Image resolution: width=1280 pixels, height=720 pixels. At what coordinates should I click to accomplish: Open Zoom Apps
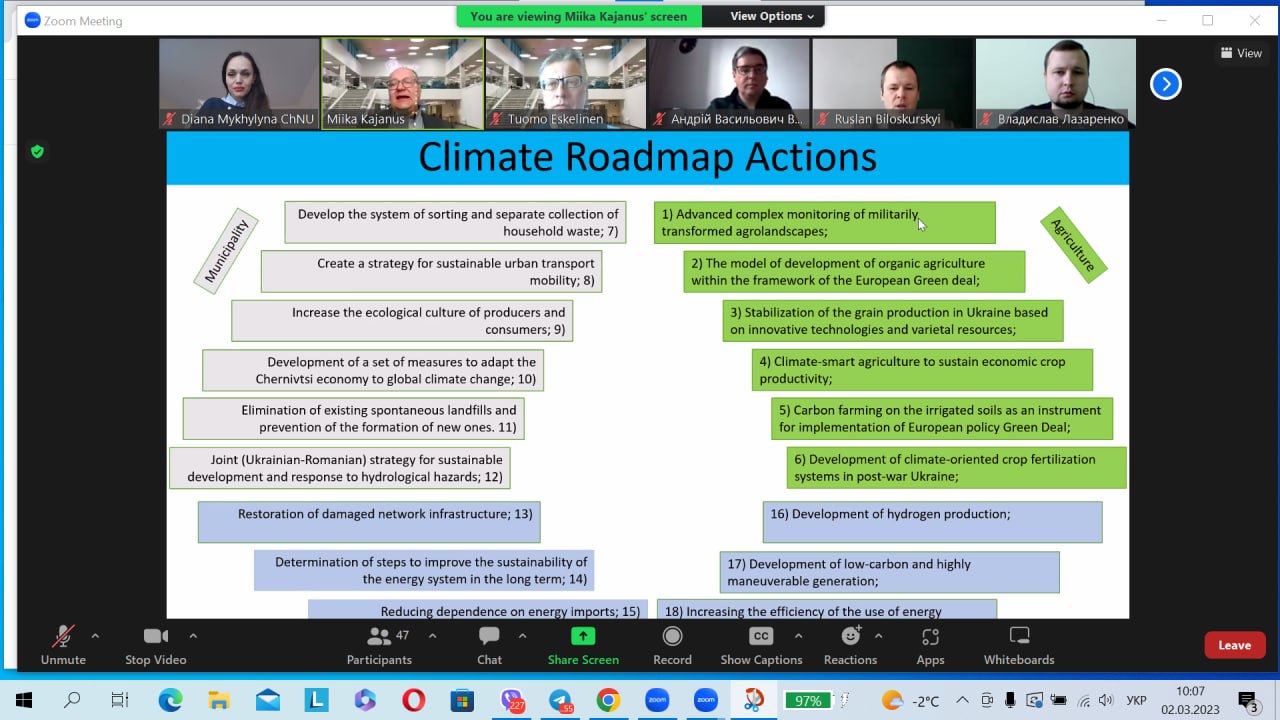(930, 645)
